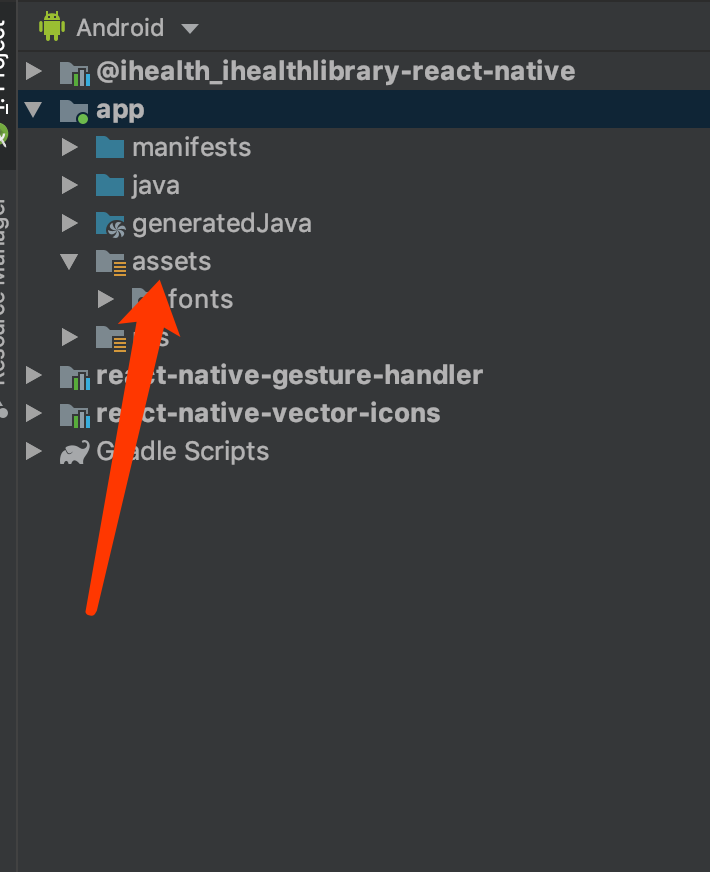710x872 pixels.
Task: Click the Gradle Scripts elephant icon
Action: [74, 452]
